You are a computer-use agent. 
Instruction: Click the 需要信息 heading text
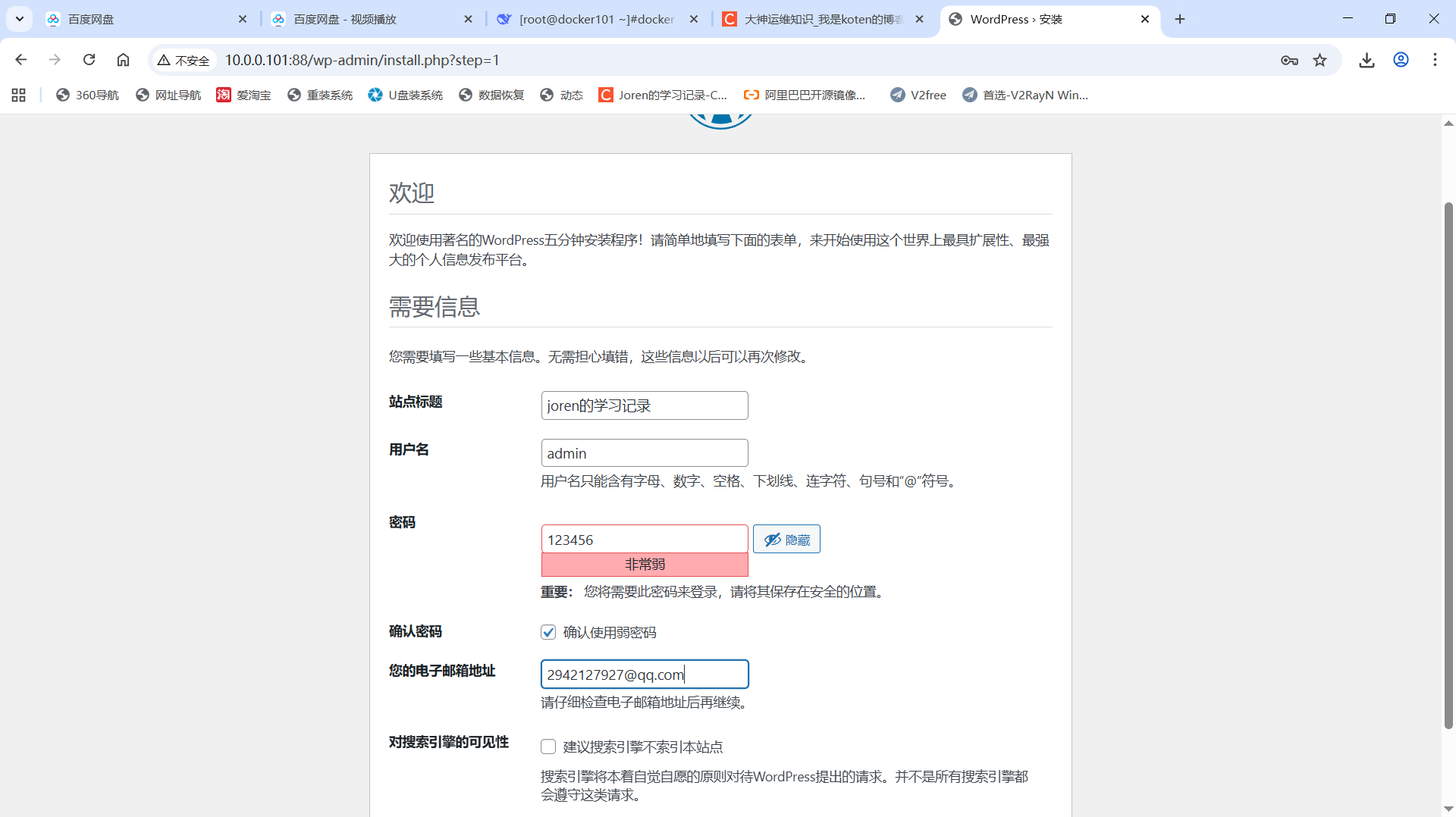[435, 307]
